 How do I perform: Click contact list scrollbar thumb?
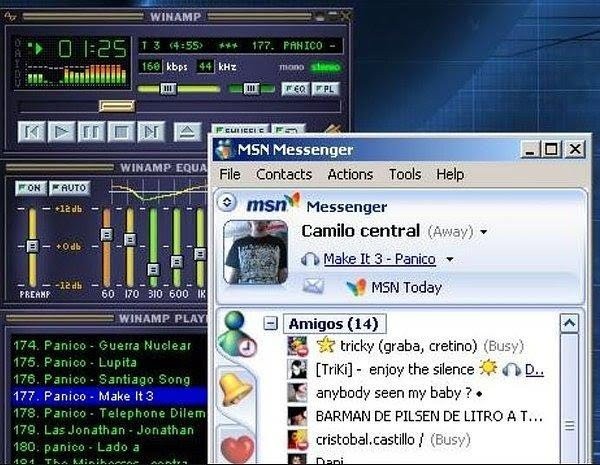pos(569,398)
